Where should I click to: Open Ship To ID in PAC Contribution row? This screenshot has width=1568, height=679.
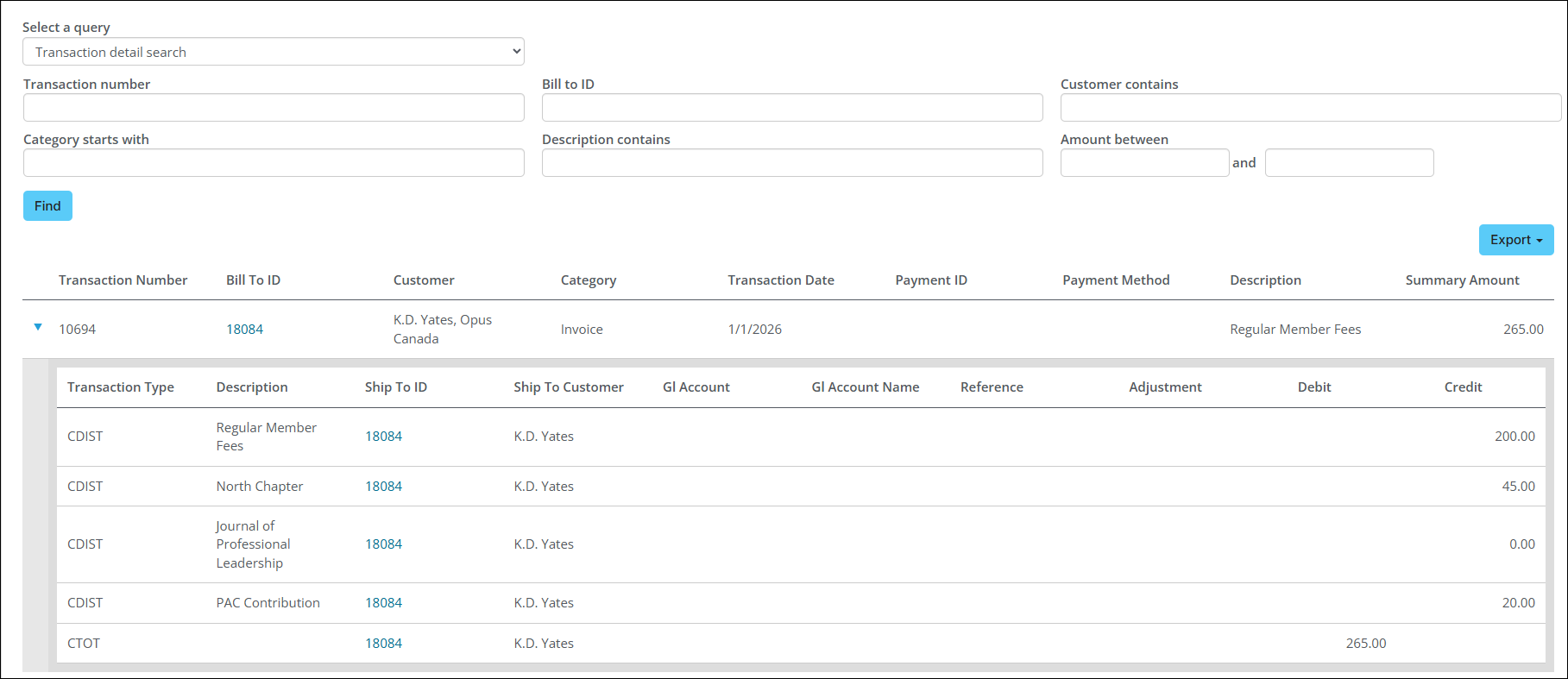[383, 603]
